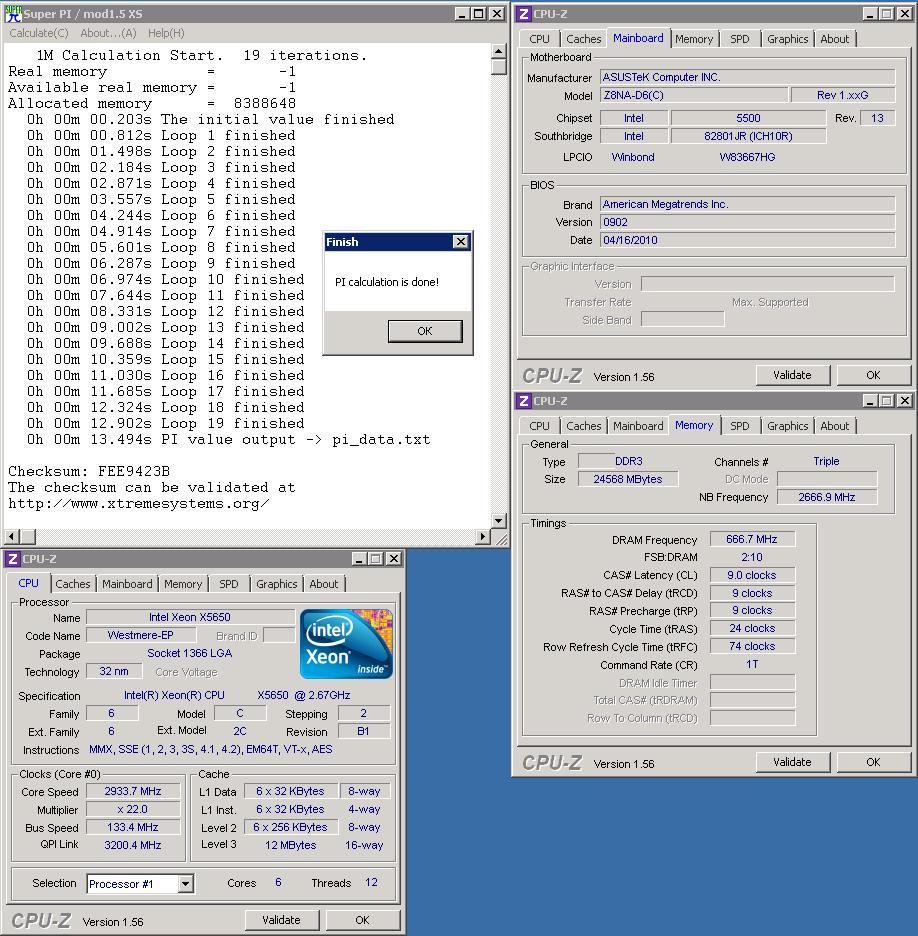The width and height of the screenshot is (918, 936).
Task: Switch to Mainboard tab in CPU window
Action: click(127, 584)
